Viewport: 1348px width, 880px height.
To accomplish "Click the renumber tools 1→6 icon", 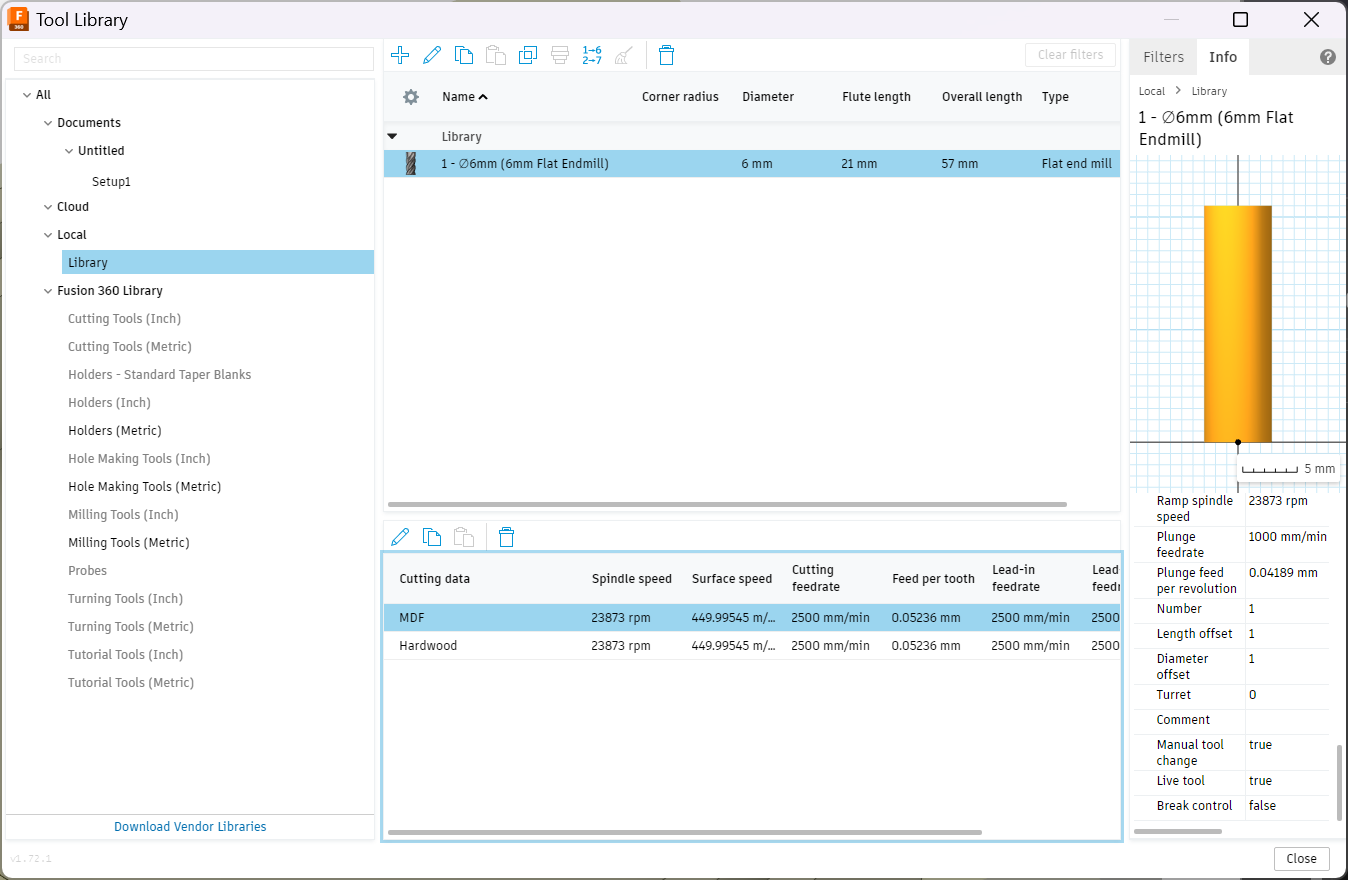I will coord(592,55).
